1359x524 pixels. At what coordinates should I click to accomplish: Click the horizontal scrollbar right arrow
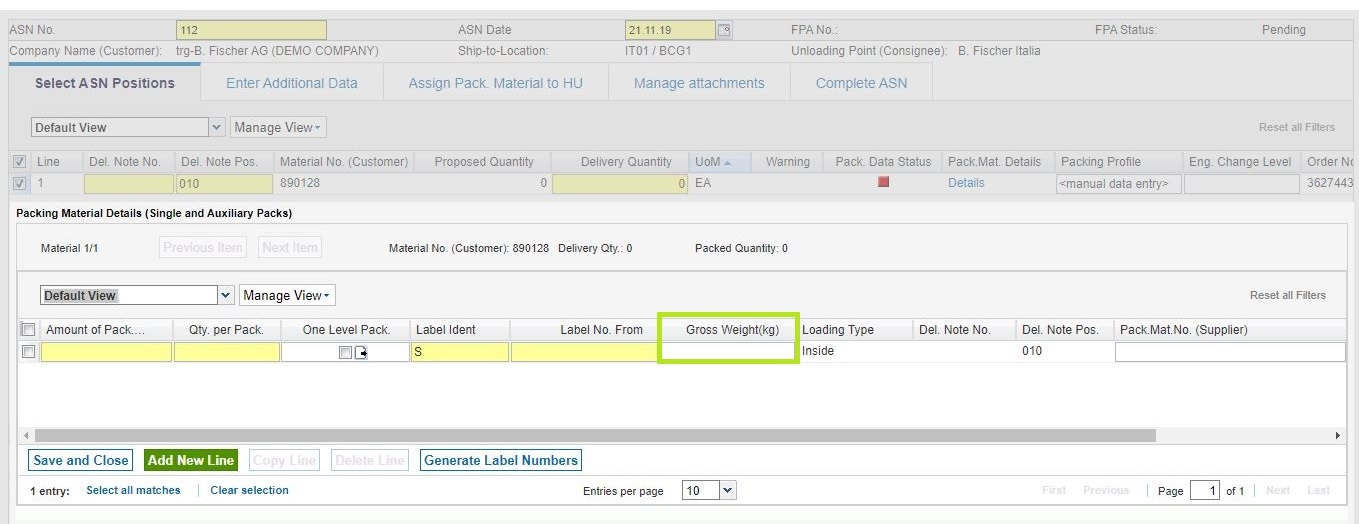coord(1338,436)
